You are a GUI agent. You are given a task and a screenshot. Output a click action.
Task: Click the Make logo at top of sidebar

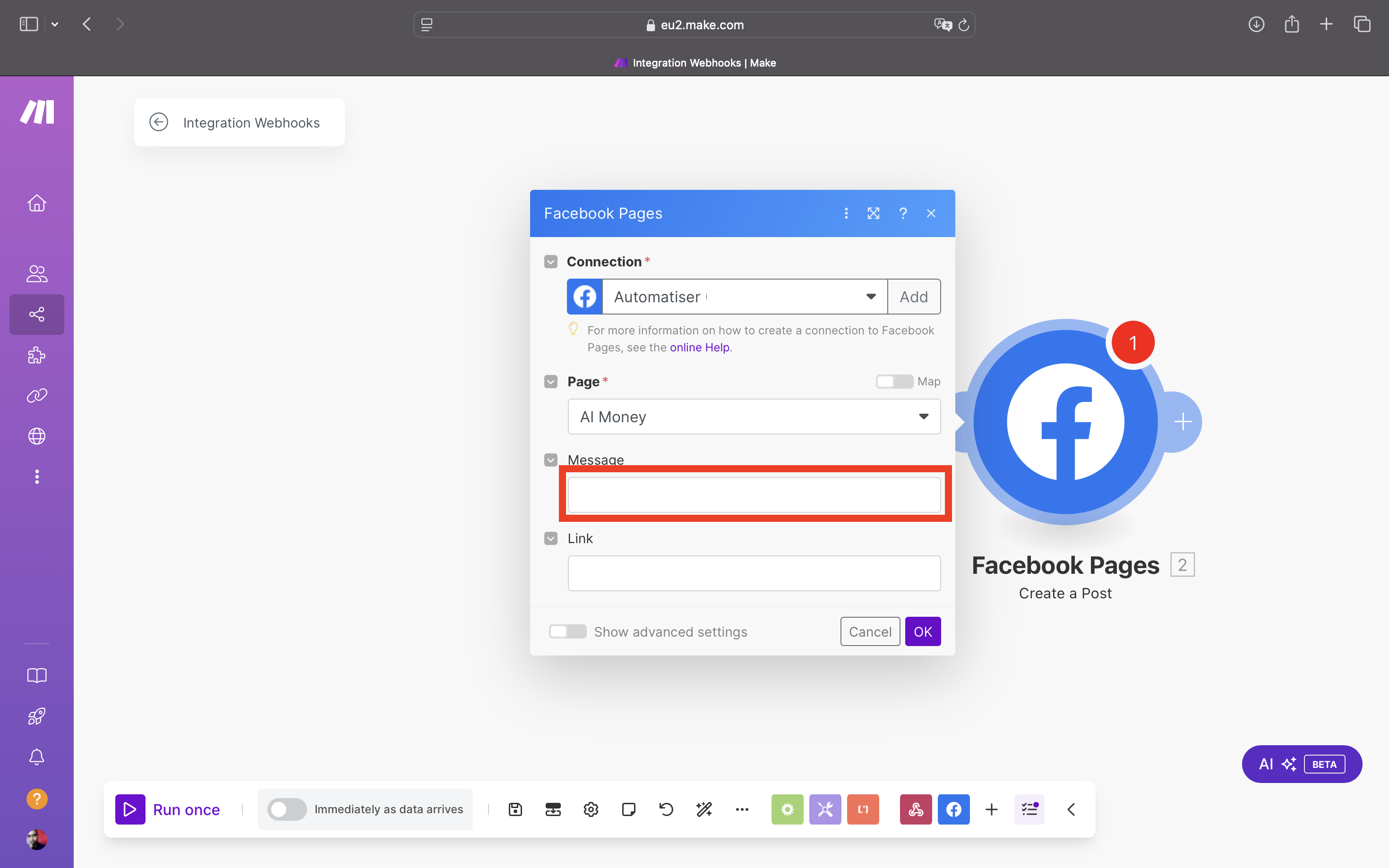pyautogui.click(x=37, y=112)
